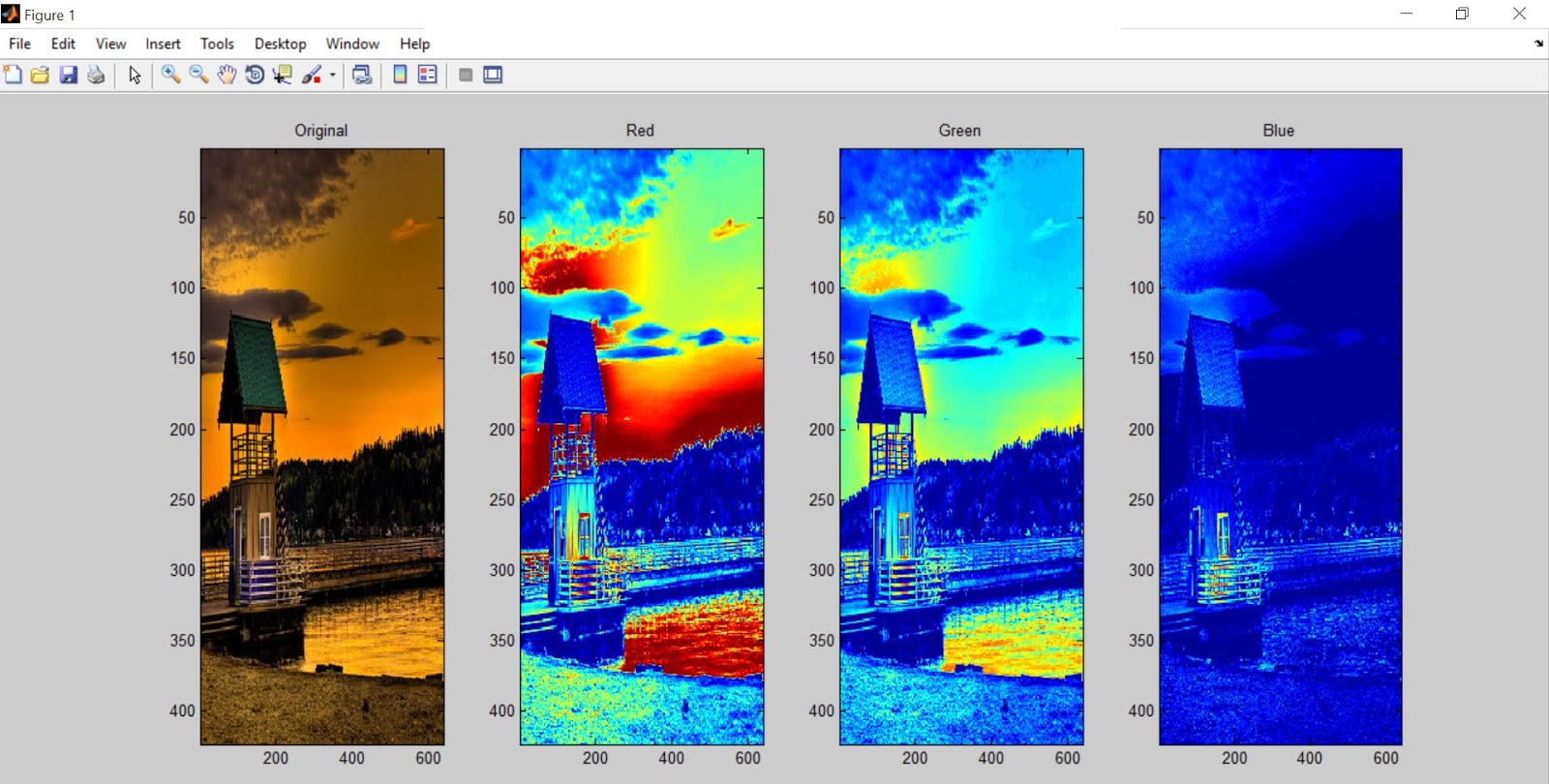Click the Blue channel image plot
1549x784 pixels.
[1281, 446]
